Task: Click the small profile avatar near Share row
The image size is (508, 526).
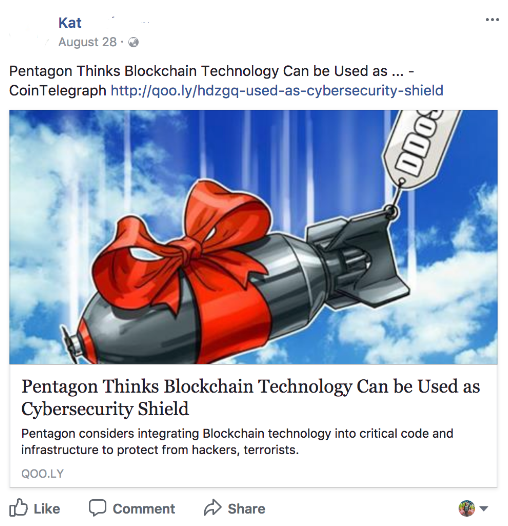Action: 467,508
